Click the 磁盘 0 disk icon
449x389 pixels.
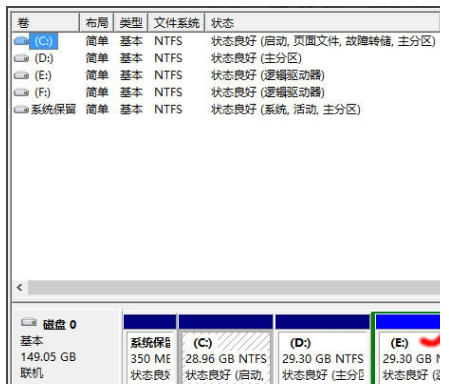coord(29,322)
